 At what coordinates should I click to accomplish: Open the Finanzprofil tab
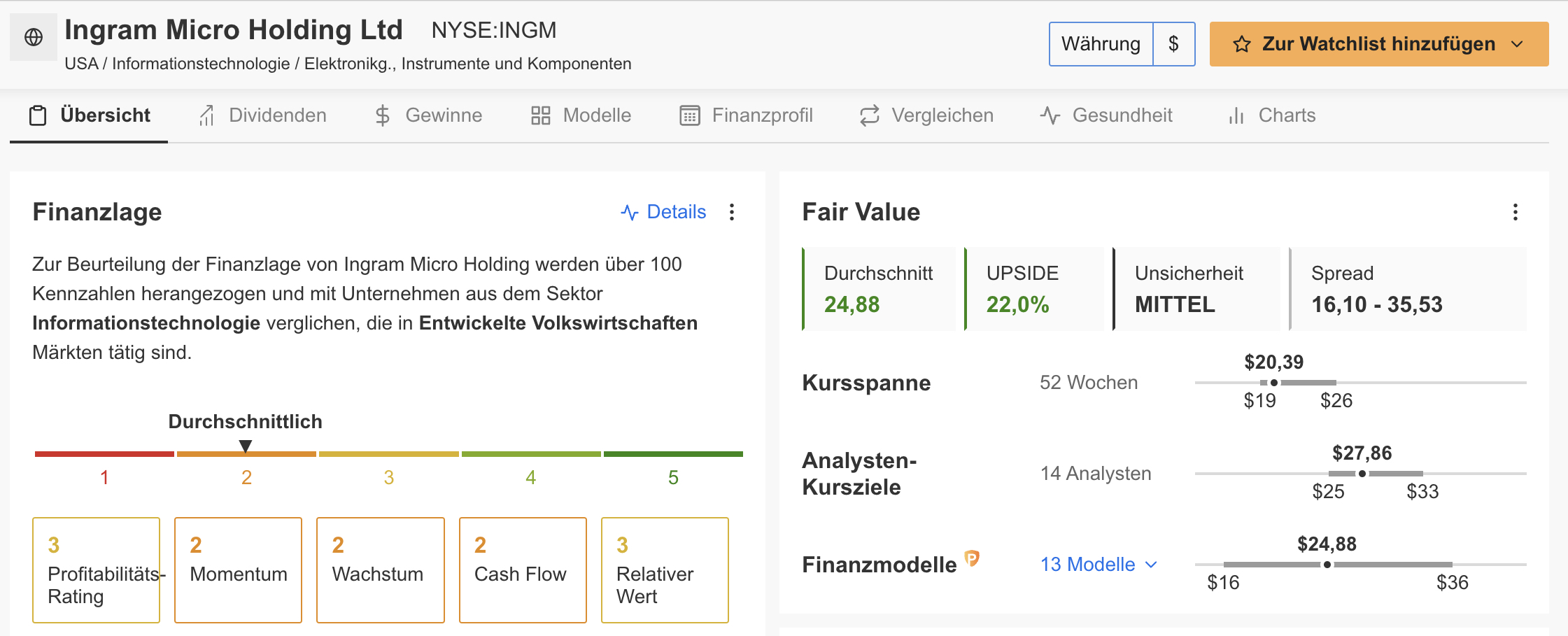[746, 115]
